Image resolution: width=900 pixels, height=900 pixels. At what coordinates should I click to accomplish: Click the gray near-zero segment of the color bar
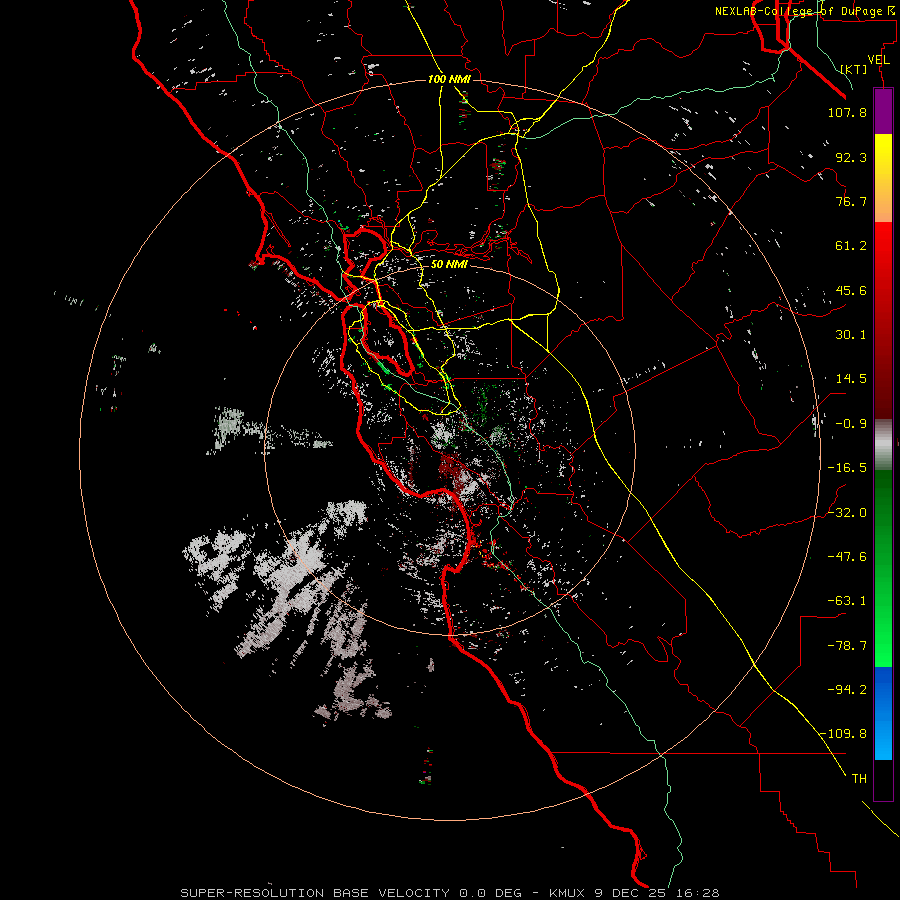click(x=883, y=445)
